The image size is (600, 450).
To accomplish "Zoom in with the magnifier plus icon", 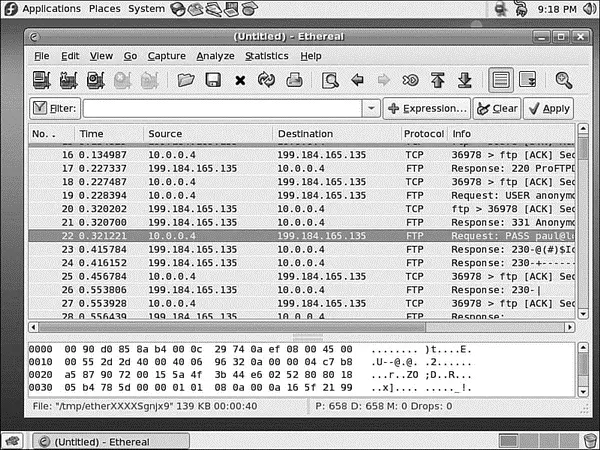I will [564, 80].
